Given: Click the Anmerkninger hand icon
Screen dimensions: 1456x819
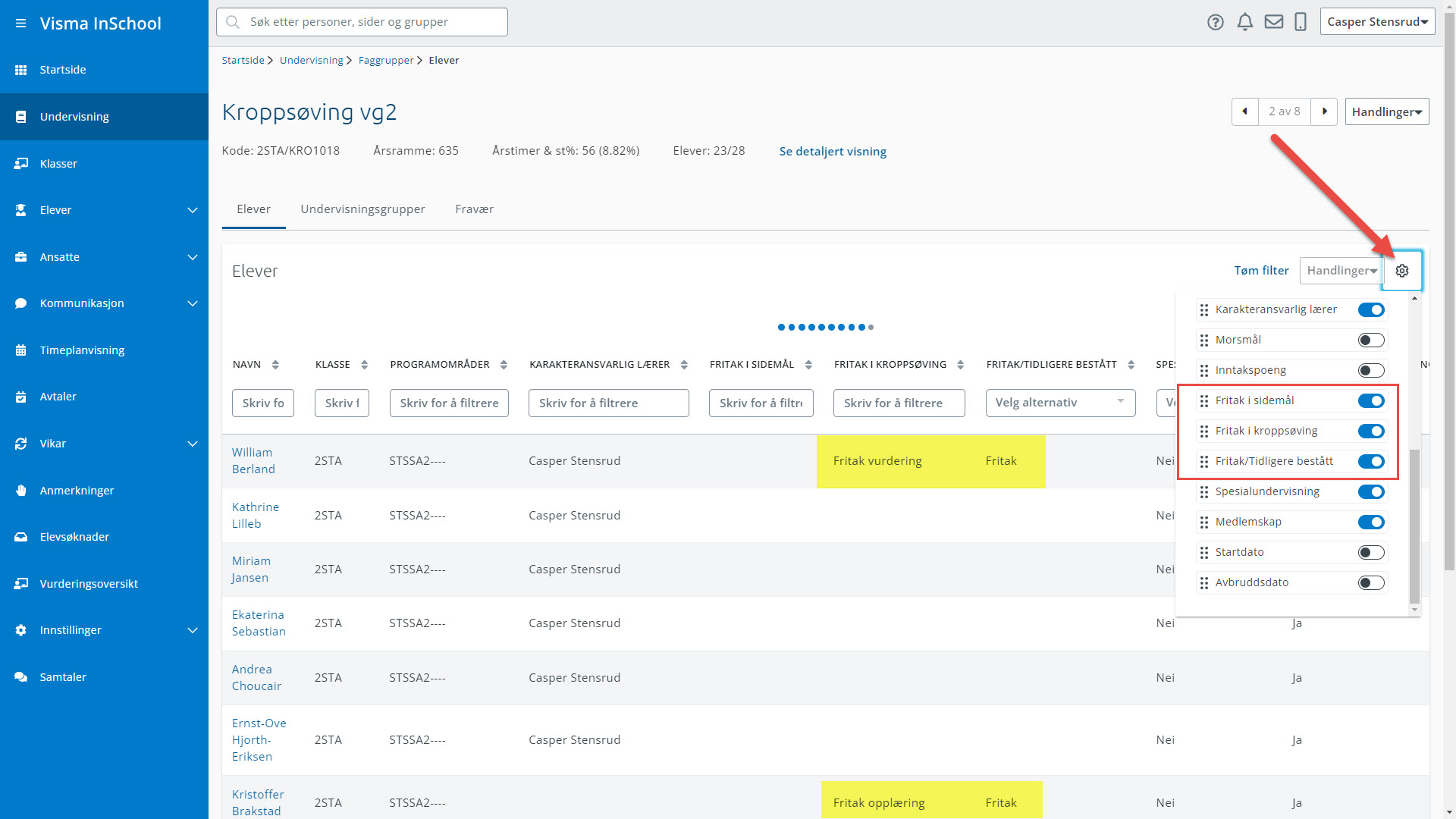Looking at the screenshot, I should [20, 491].
